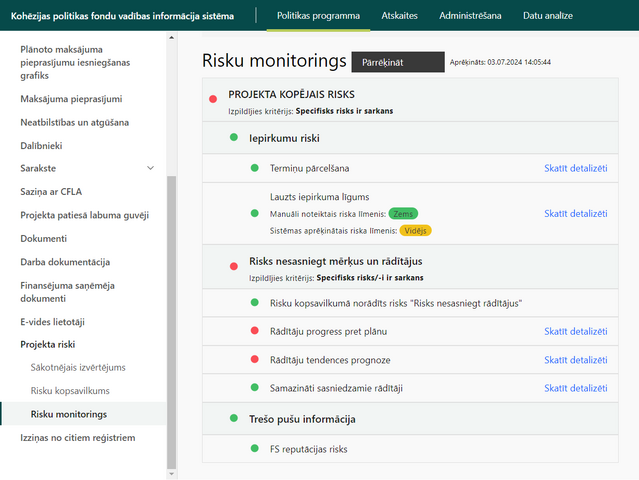The image size is (639, 480).
Task: Click green dot next to FS reputācijas risks
Action: [254, 448]
